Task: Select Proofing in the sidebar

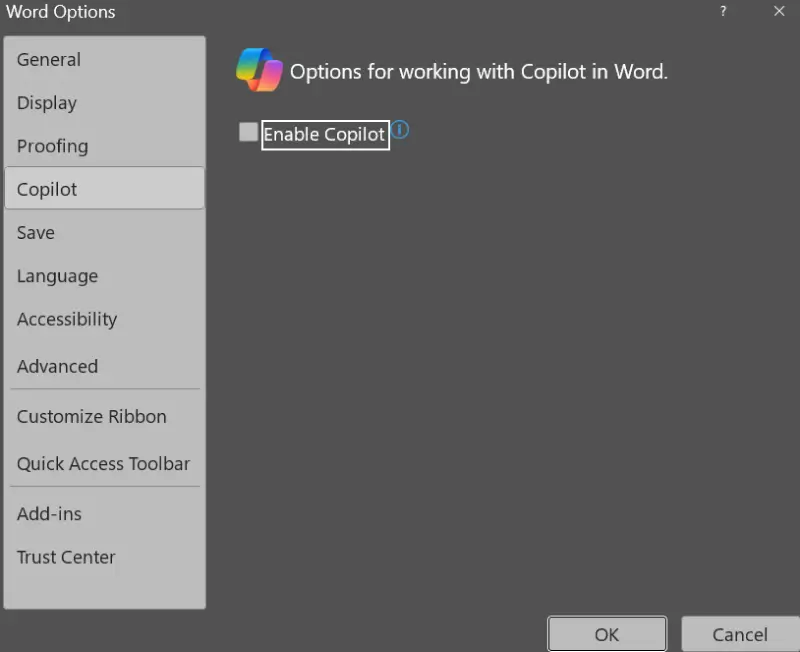Action: click(53, 146)
